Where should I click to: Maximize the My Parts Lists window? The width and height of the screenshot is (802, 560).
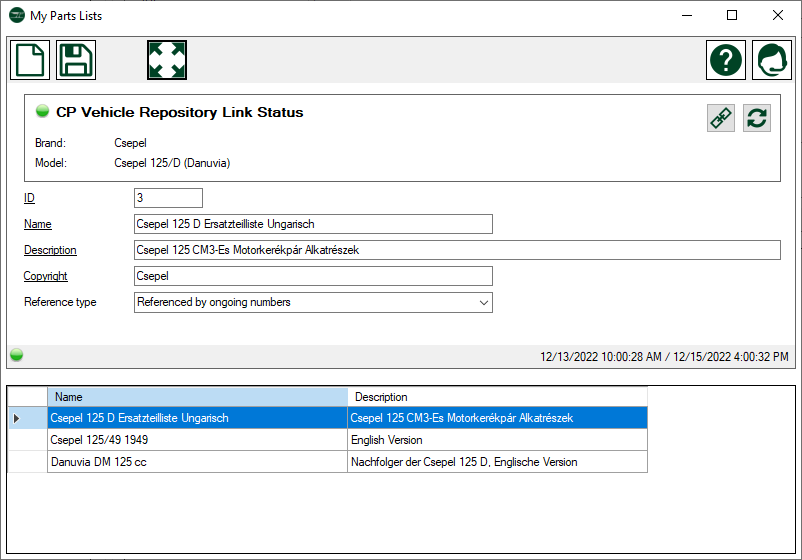pyautogui.click(x=732, y=15)
